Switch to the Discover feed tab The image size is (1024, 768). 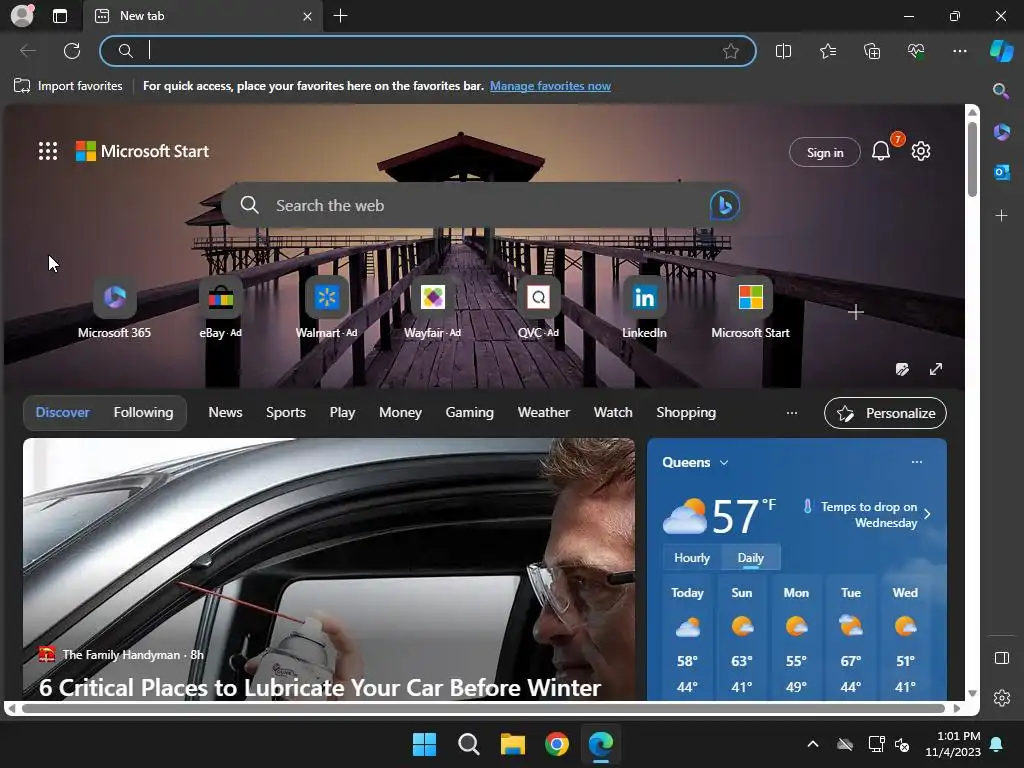point(62,412)
